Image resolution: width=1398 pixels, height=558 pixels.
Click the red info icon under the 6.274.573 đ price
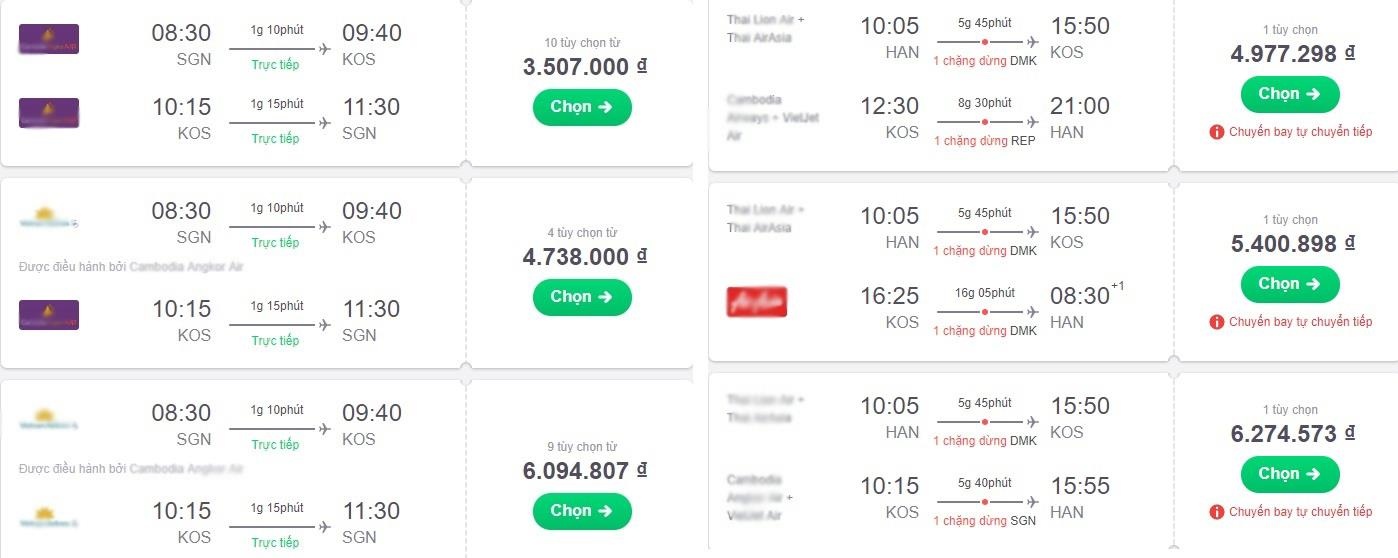coord(1217,512)
